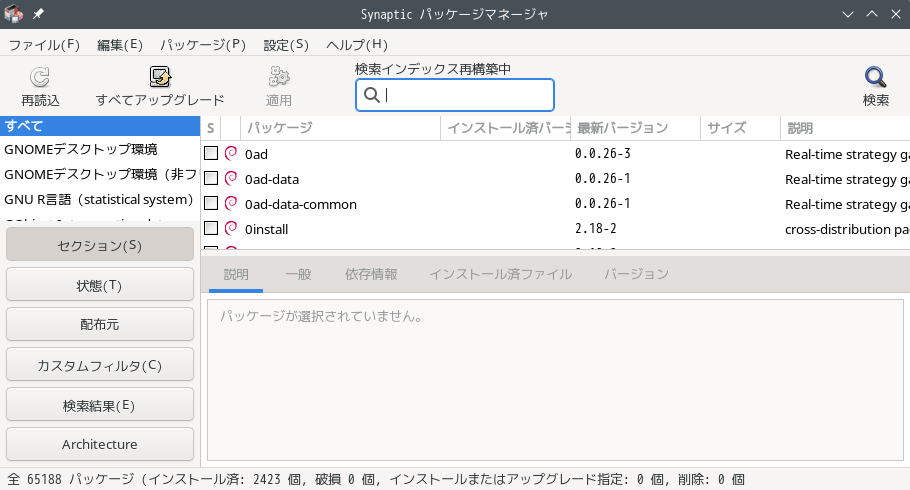This screenshot has width=910, height=490.
Task: Sort by the 最新バージョン column header
Action: (x=635, y=128)
